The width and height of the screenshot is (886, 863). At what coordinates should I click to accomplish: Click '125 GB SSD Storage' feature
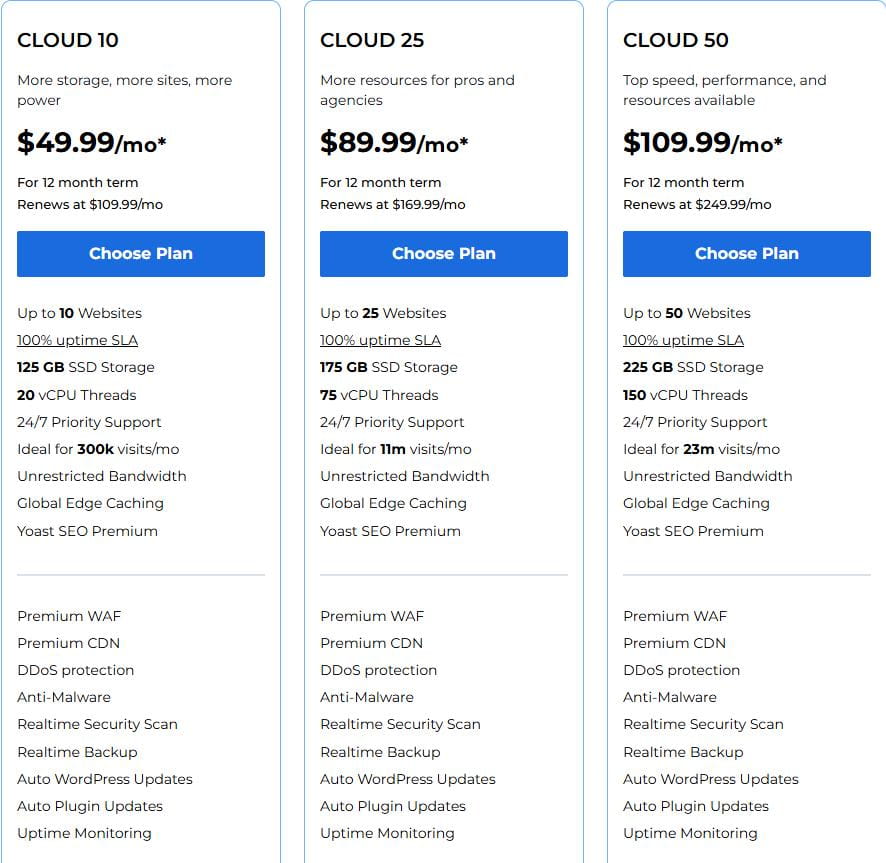tap(86, 367)
